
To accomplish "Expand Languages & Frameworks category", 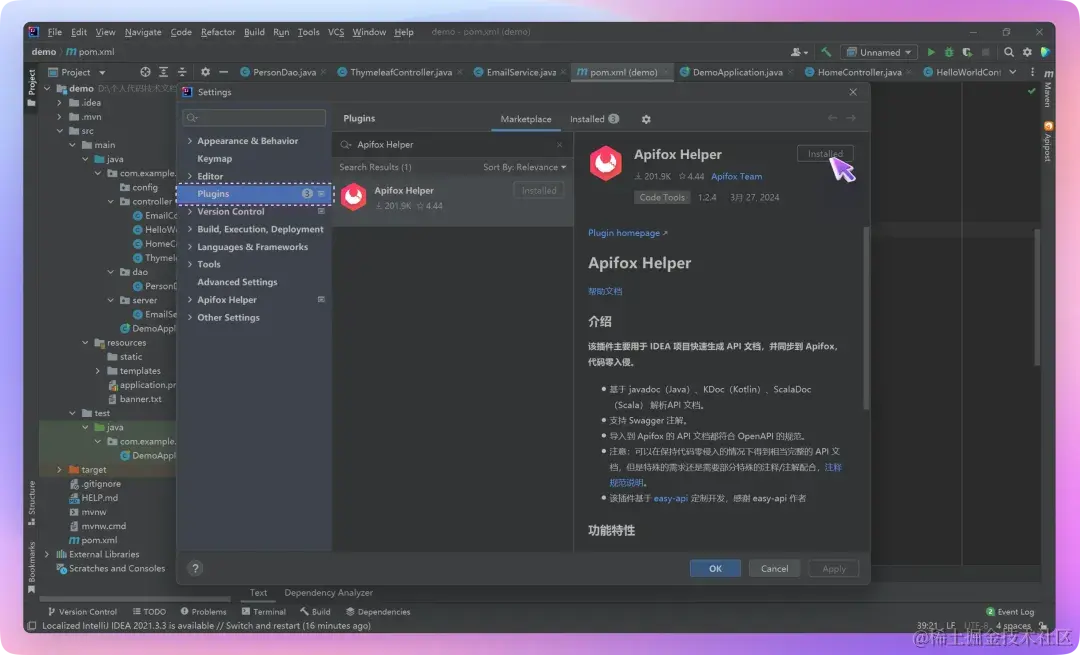I will (x=190, y=247).
